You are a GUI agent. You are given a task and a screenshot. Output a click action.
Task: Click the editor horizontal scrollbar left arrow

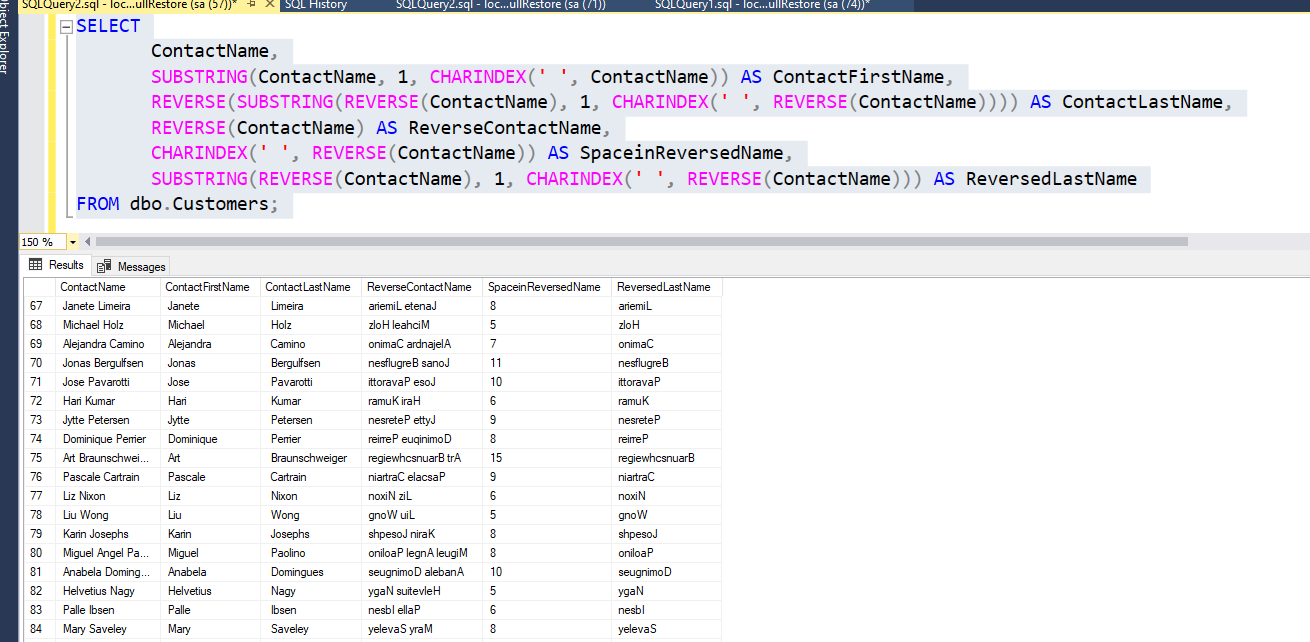pos(87,242)
